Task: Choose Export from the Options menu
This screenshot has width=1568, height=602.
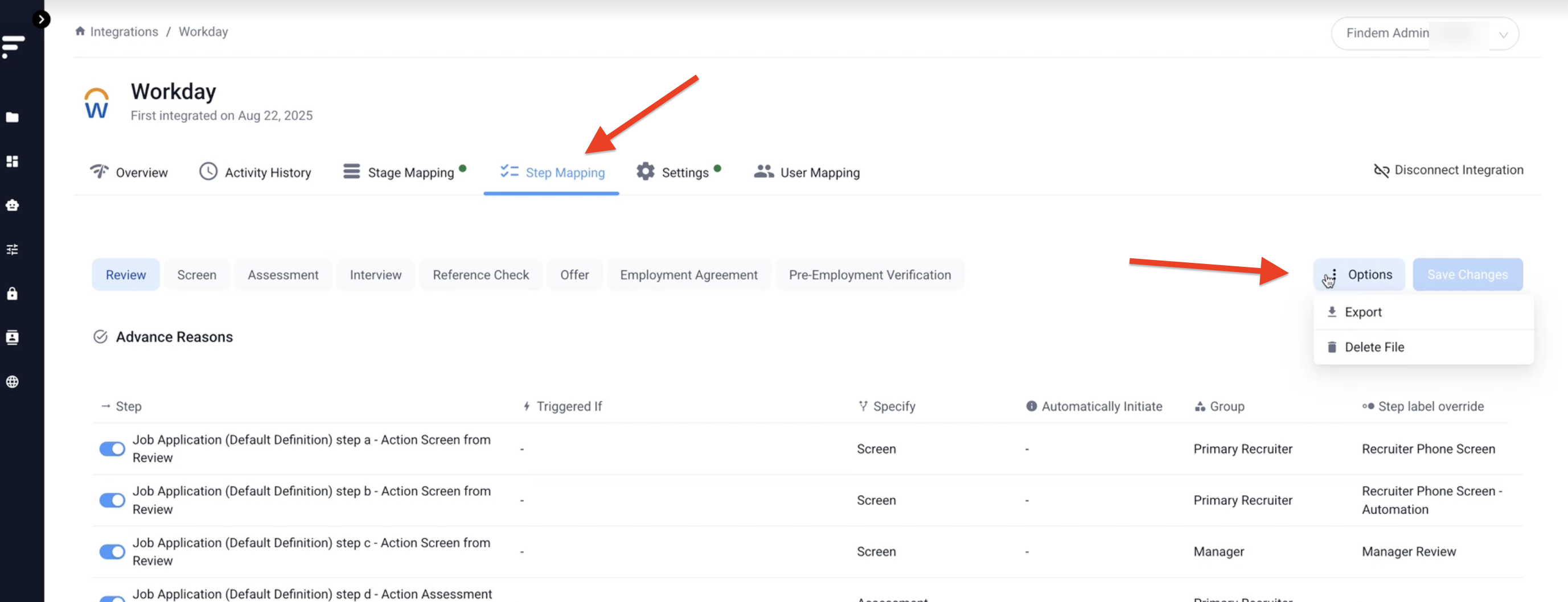Action: tap(1423, 312)
